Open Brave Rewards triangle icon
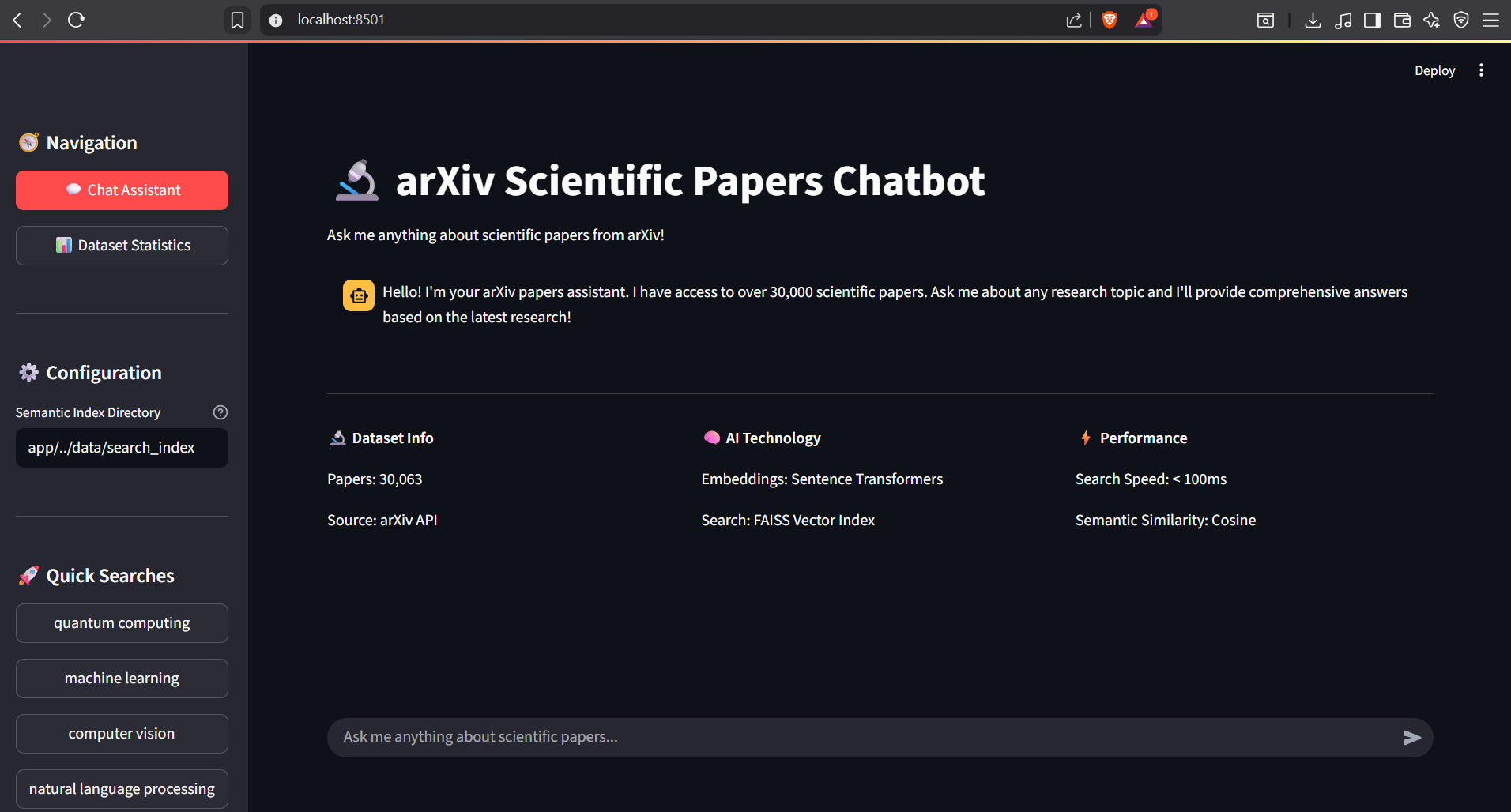The height and width of the screenshot is (812, 1511). click(x=1144, y=20)
